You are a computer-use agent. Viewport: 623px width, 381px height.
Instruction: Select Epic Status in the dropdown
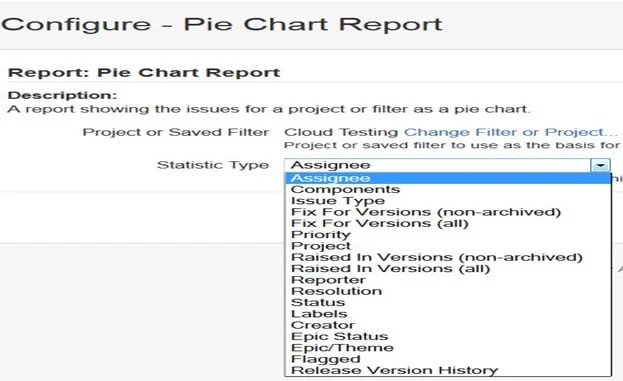[448, 337]
